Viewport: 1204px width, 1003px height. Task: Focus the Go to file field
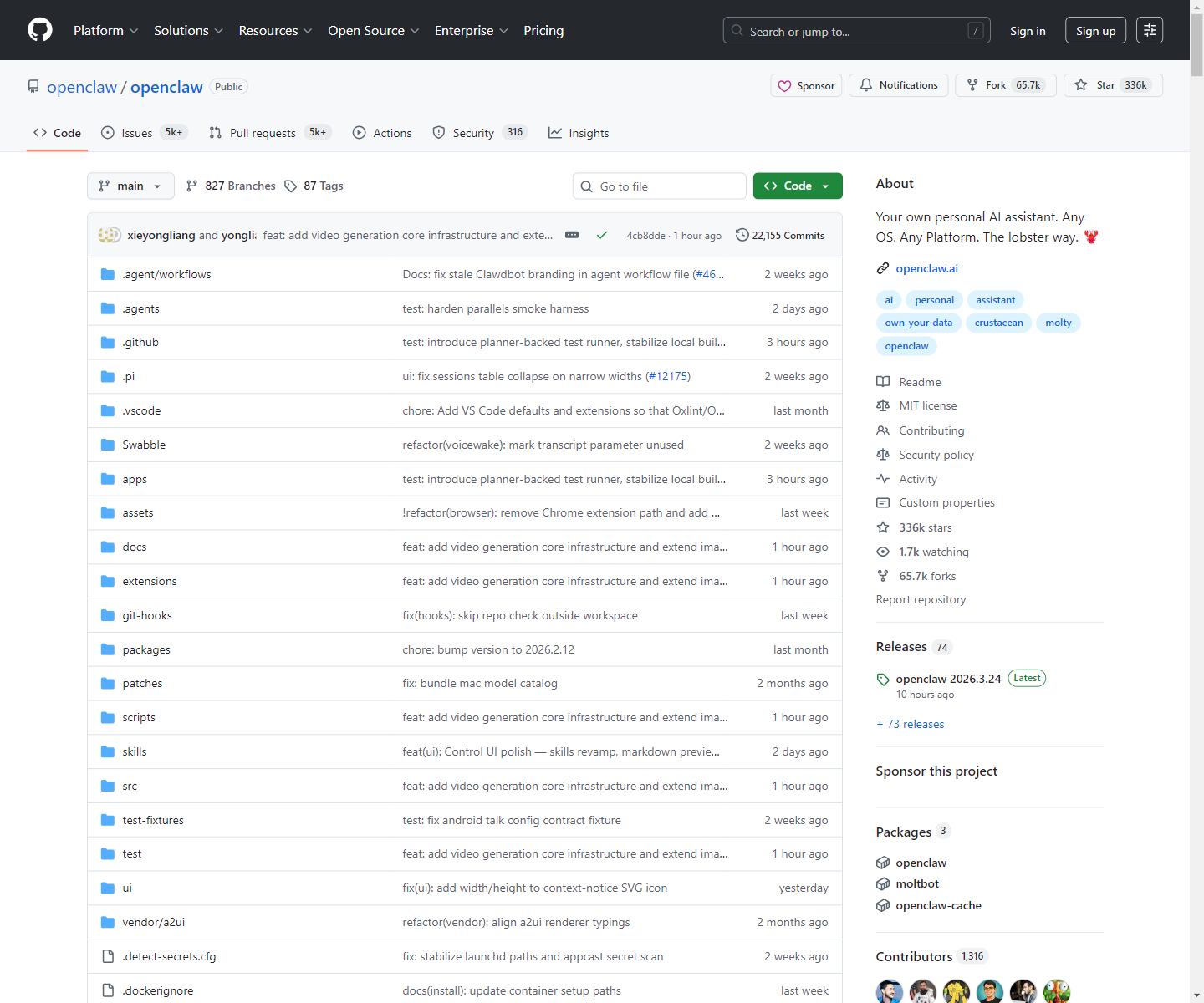(659, 186)
